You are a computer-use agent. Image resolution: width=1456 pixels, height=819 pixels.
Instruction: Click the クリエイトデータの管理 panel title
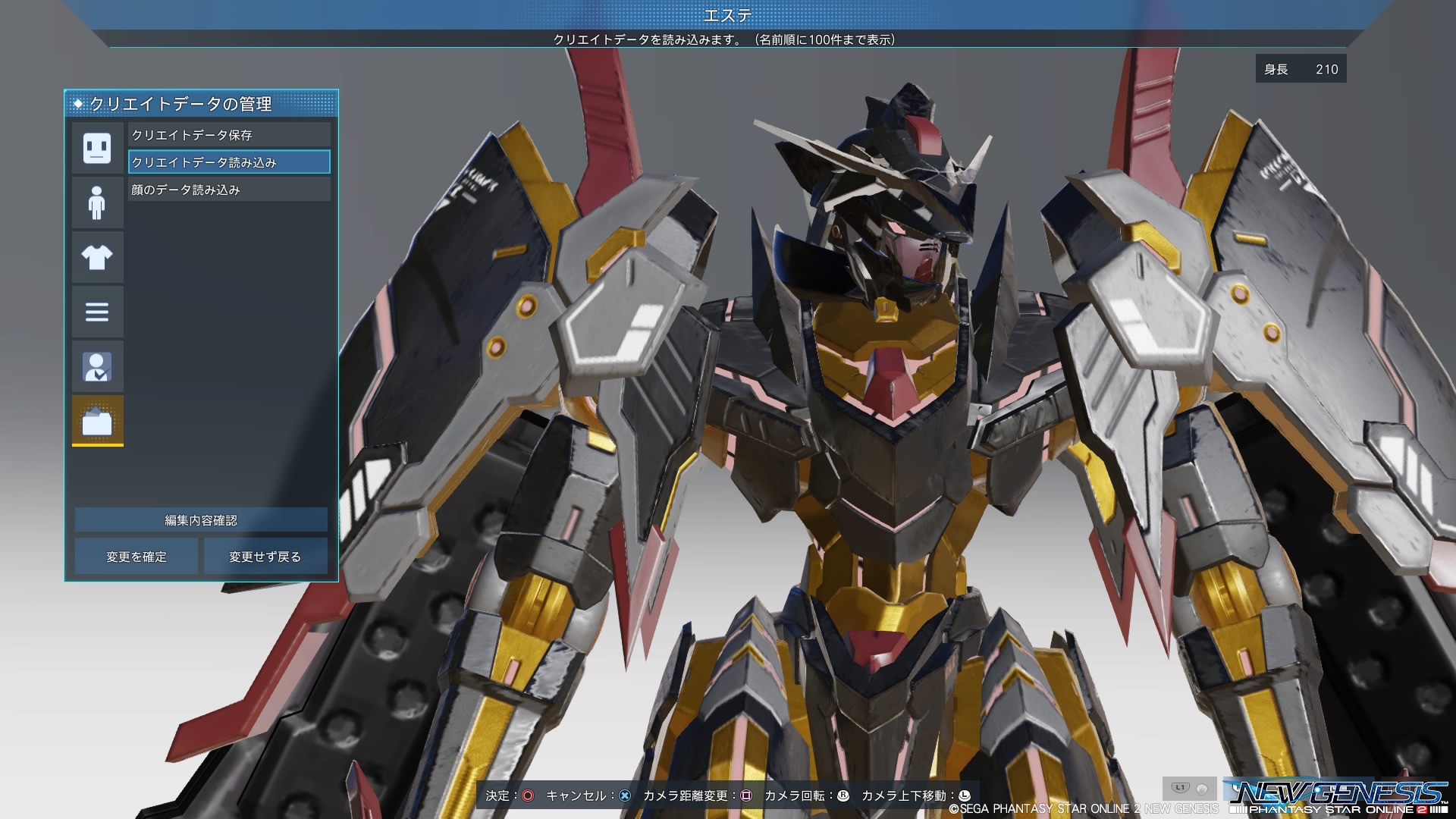[x=180, y=104]
